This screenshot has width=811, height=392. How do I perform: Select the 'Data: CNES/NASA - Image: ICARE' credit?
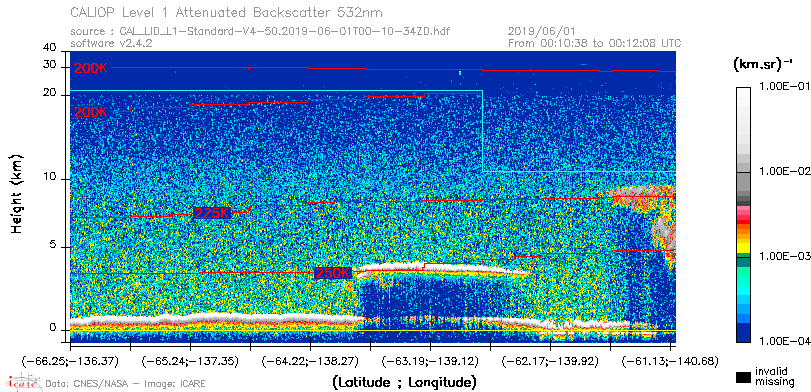pyautogui.click(x=126, y=384)
